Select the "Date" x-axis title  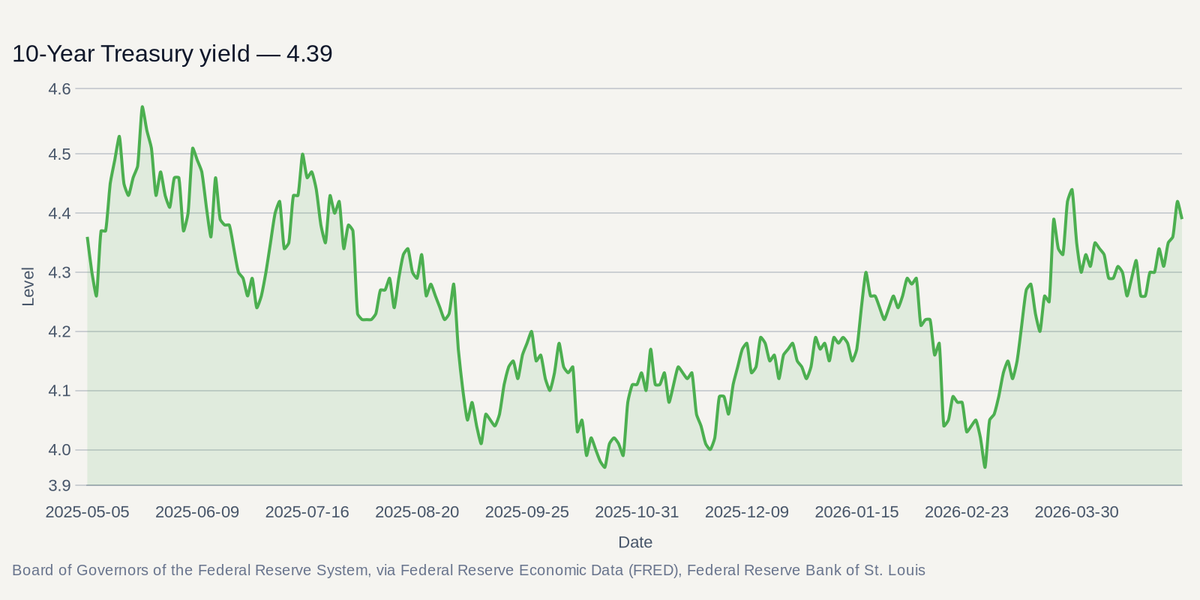pyautogui.click(x=635, y=542)
